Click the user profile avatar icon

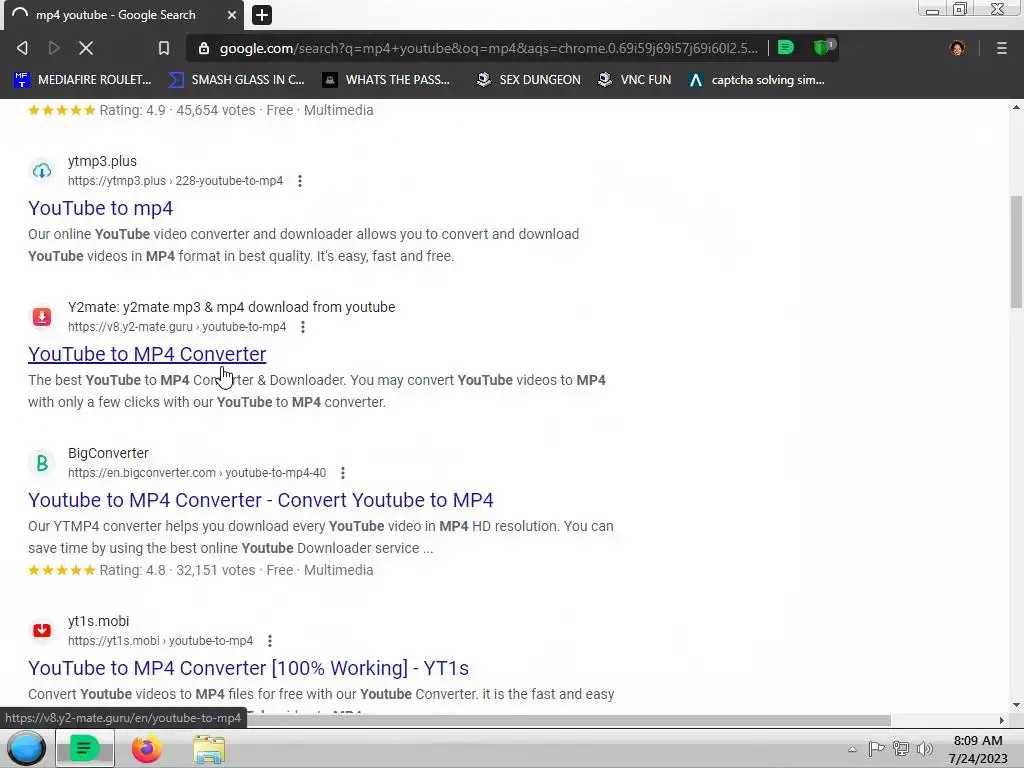(957, 48)
